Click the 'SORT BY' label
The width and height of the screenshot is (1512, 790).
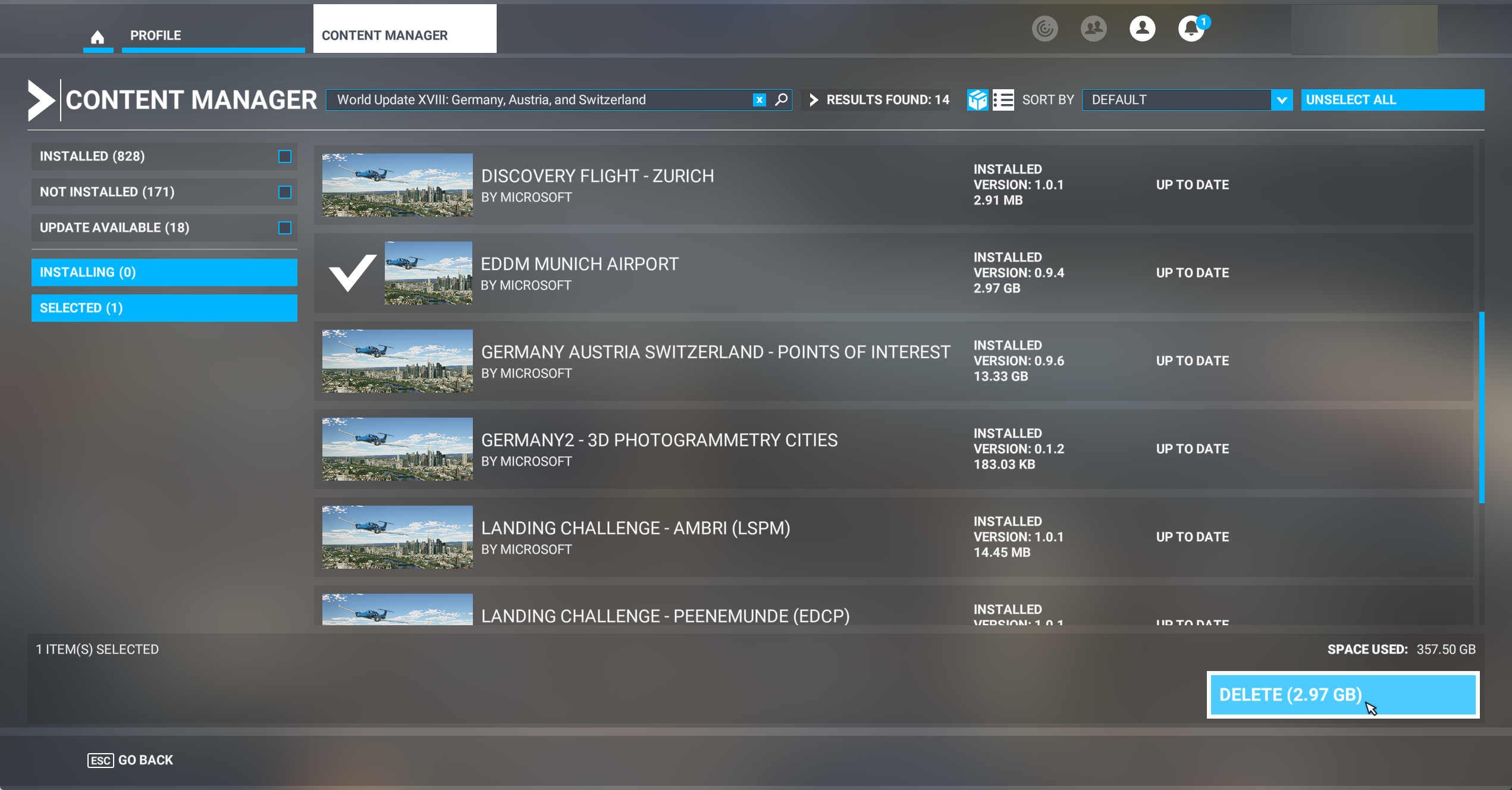[x=1048, y=100]
